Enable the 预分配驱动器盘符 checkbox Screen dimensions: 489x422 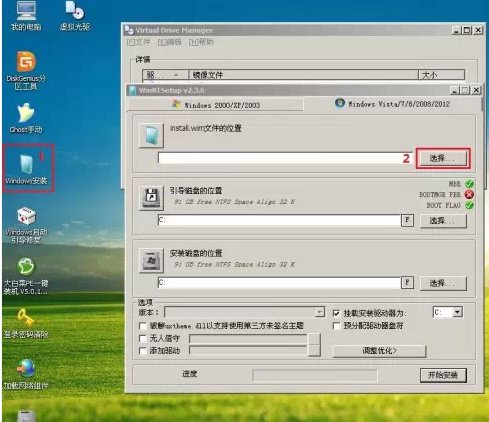click(x=336, y=326)
